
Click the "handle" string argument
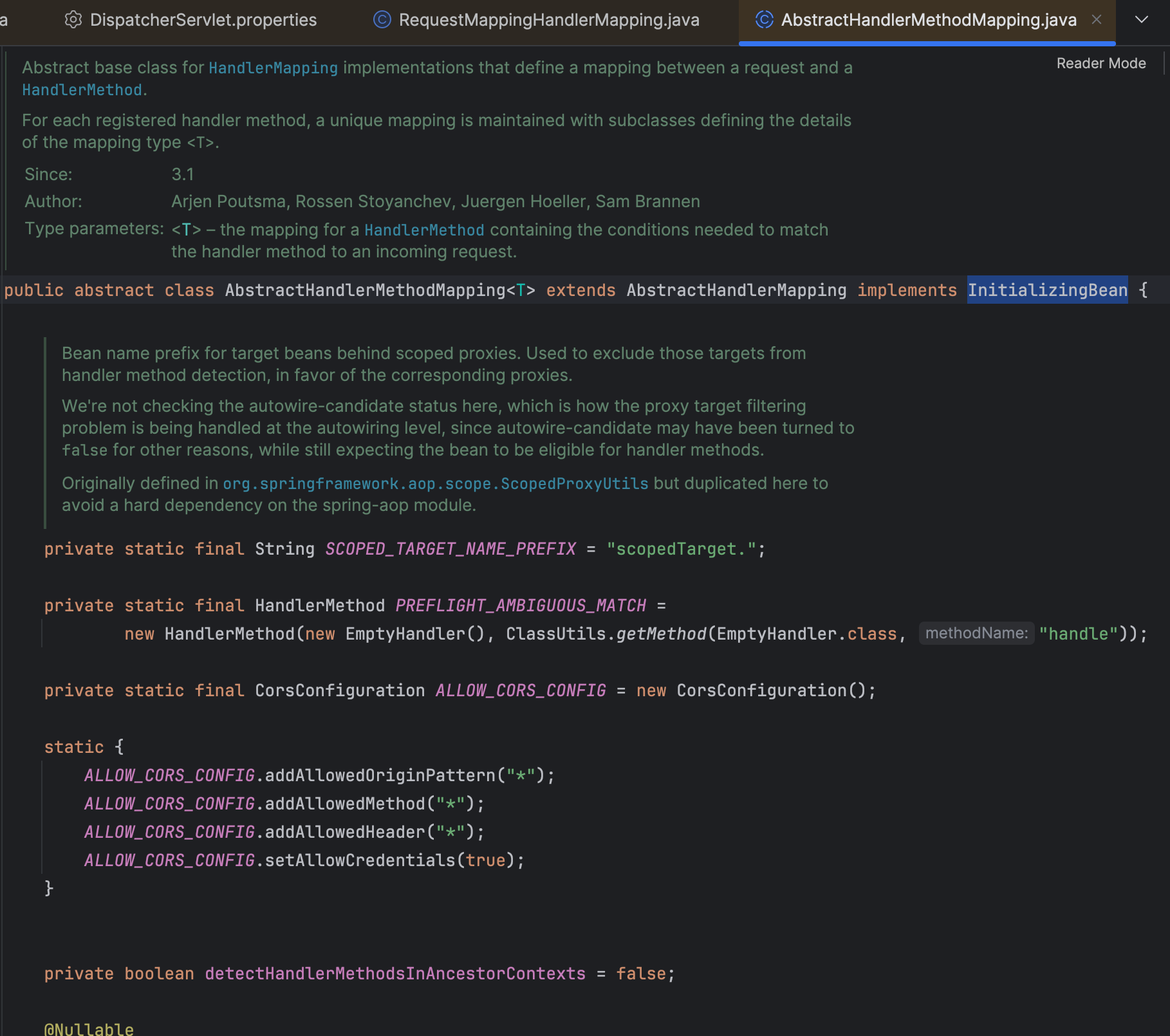(1079, 634)
